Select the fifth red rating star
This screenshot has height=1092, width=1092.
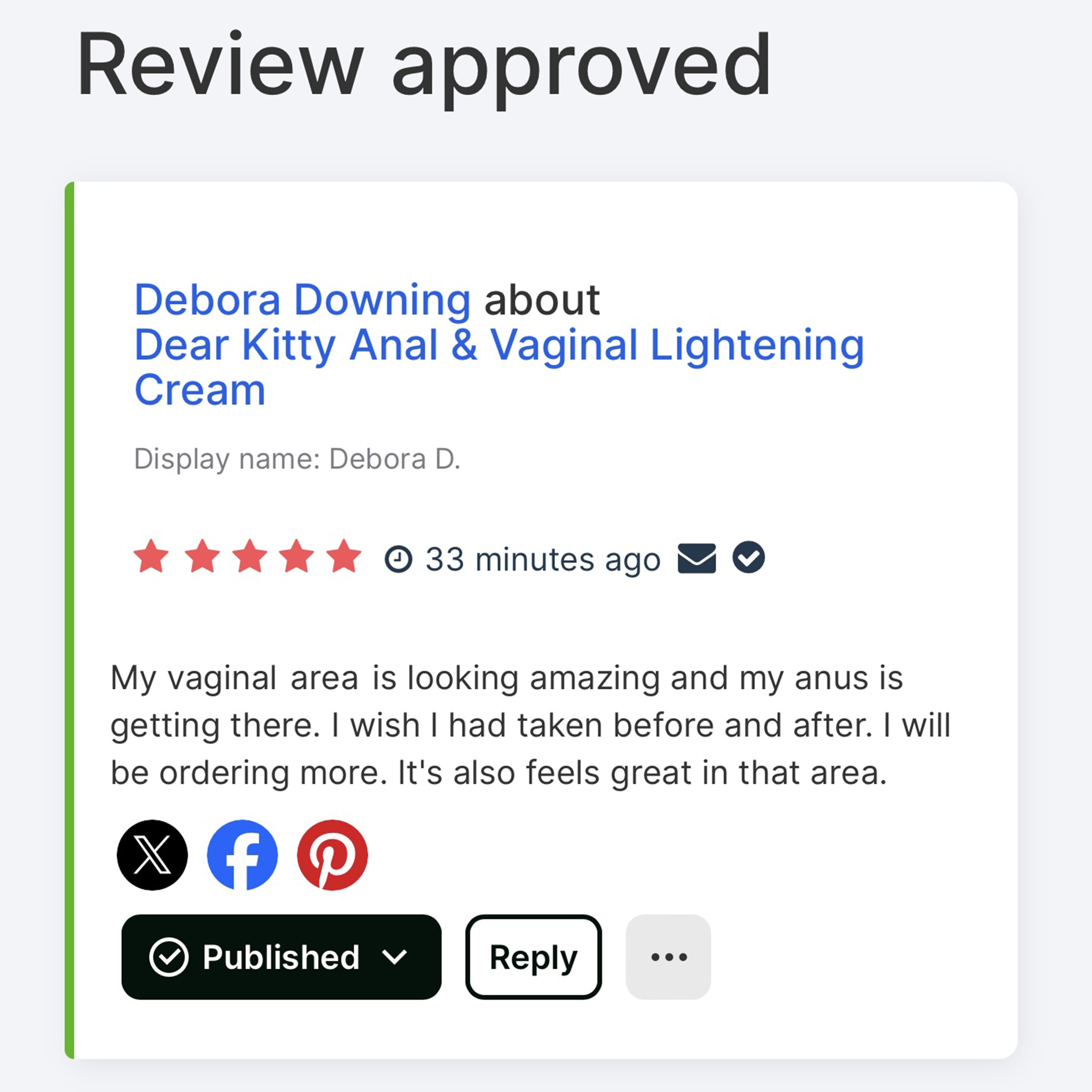(x=344, y=556)
